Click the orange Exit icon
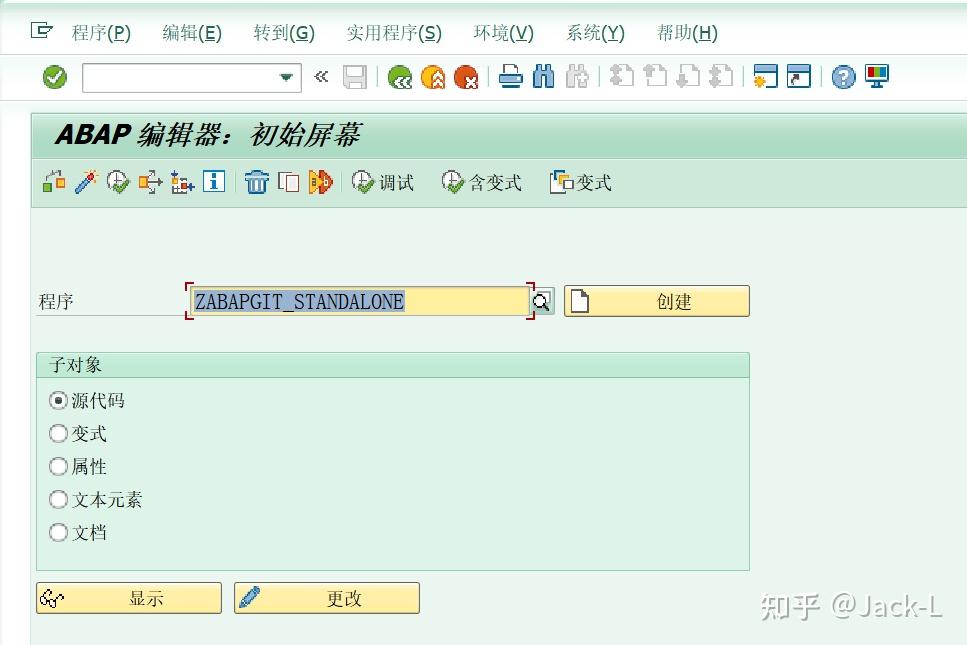 click(x=433, y=77)
